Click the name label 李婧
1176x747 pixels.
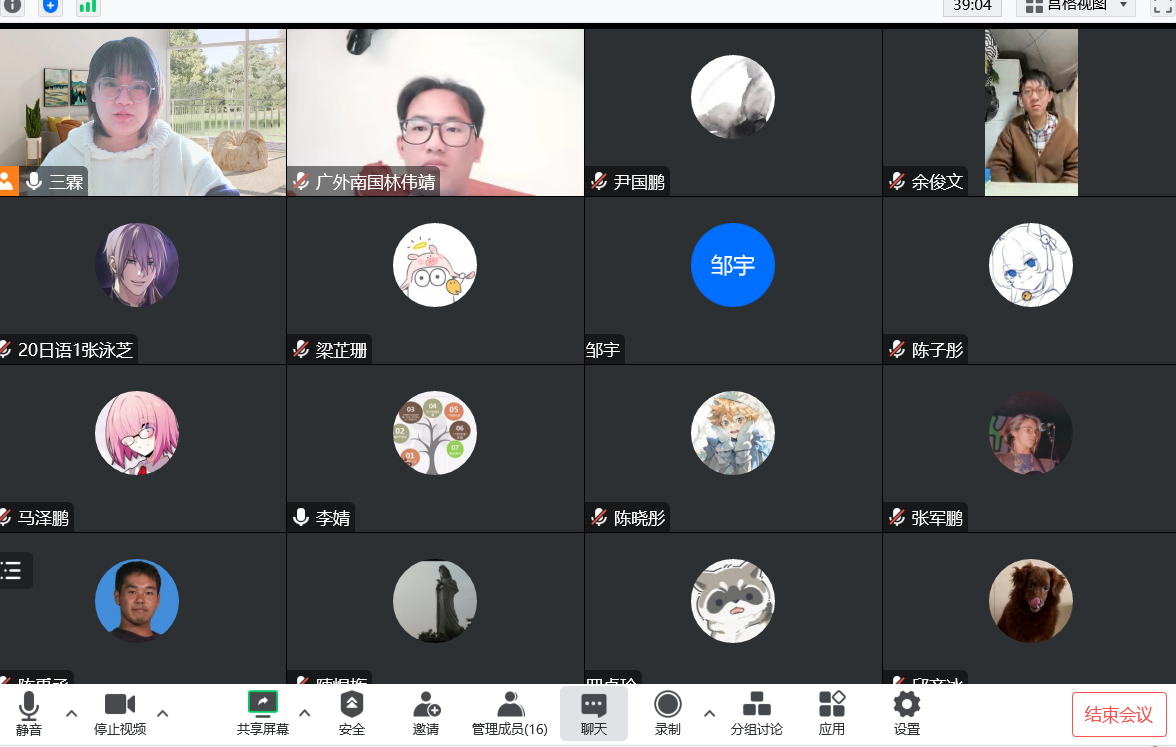(x=333, y=518)
